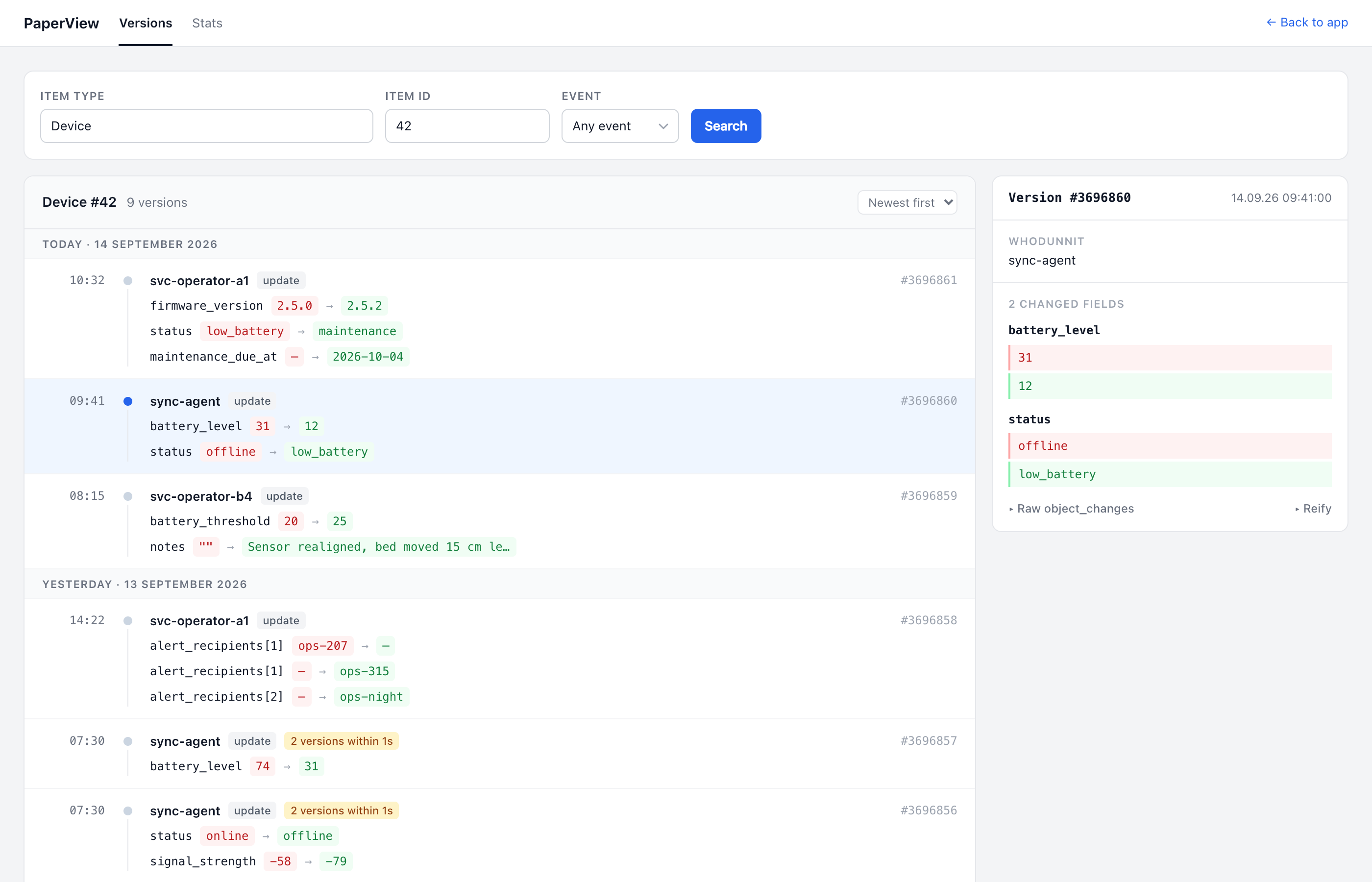Image resolution: width=1372 pixels, height=882 pixels.
Task: Click the ops-night recipient value
Action: click(x=371, y=697)
